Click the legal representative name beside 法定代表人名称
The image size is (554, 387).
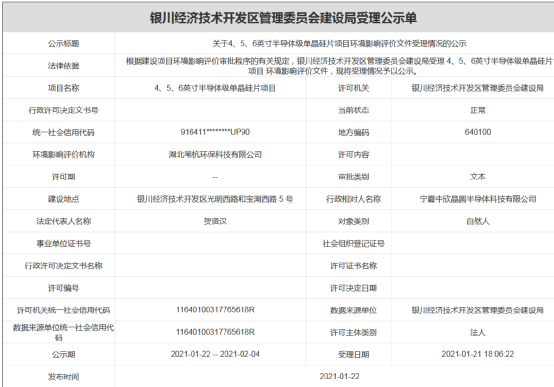pos(215,221)
